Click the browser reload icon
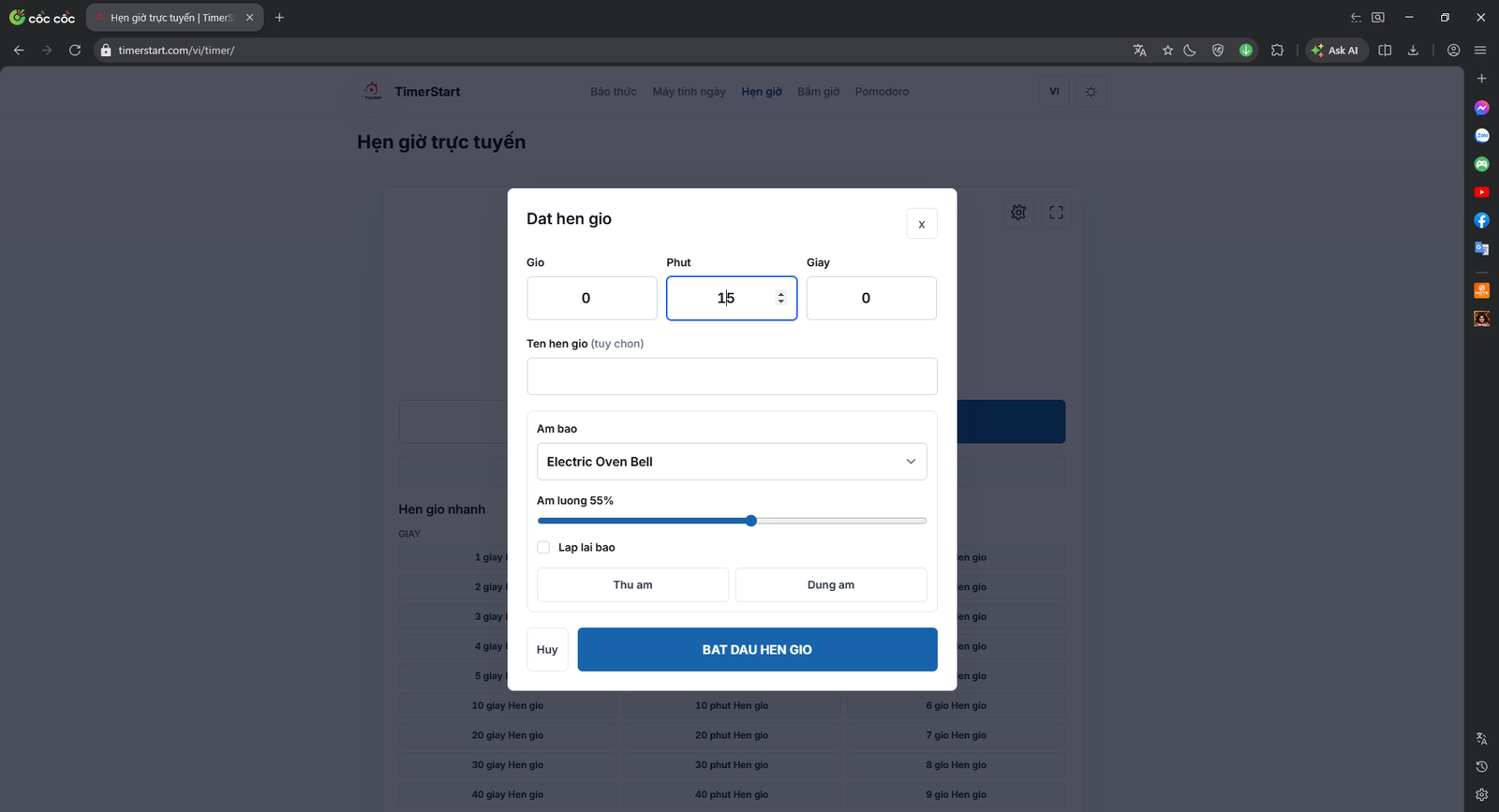Screen dimensions: 1499x812 click(x=75, y=51)
